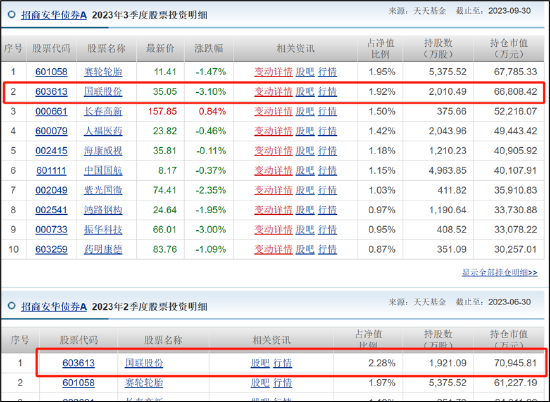Expand 显示全部持仓明细 link
This screenshot has width=550, height=402.
click(499, 273)
